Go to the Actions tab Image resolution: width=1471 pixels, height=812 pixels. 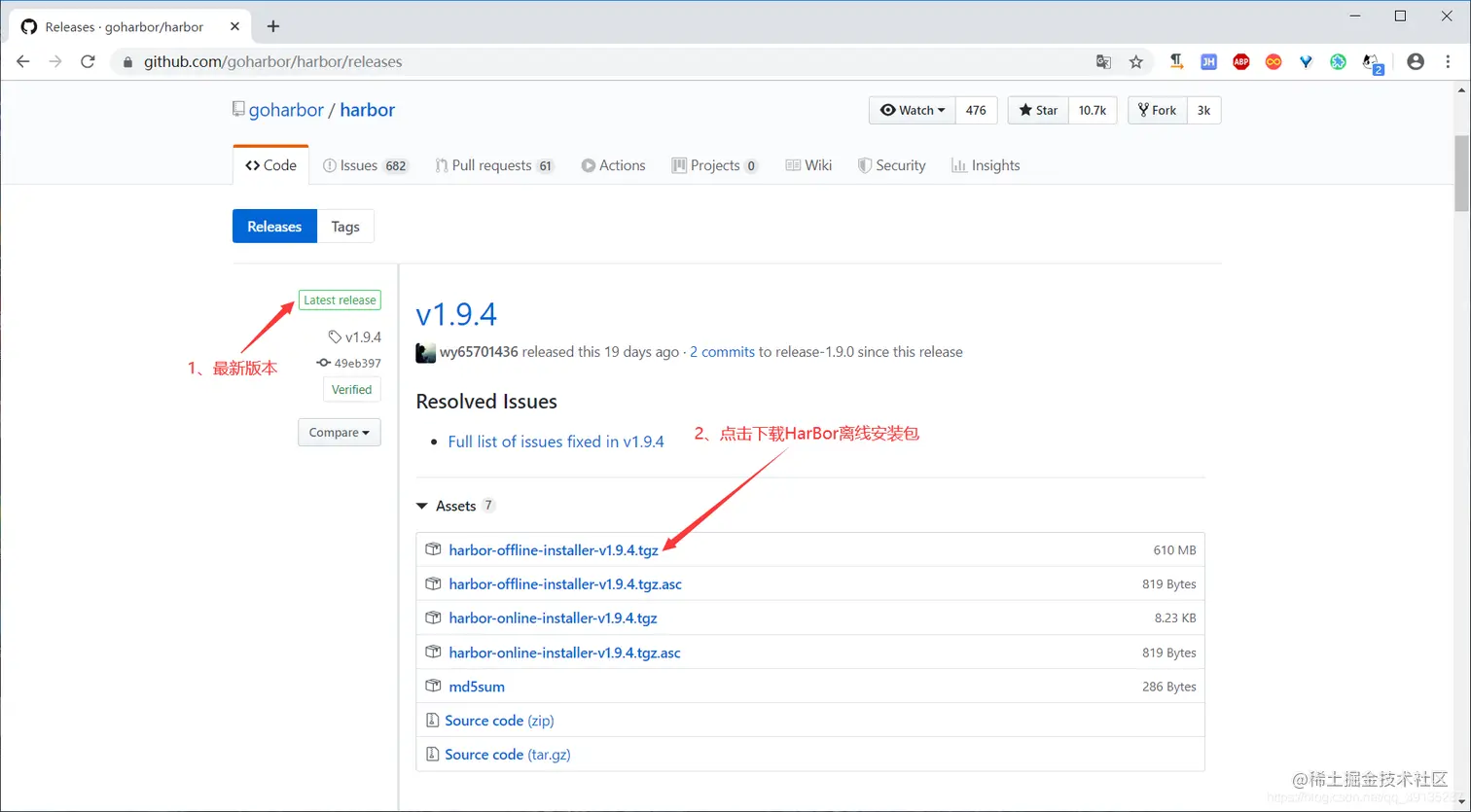[x=614, y=165]
